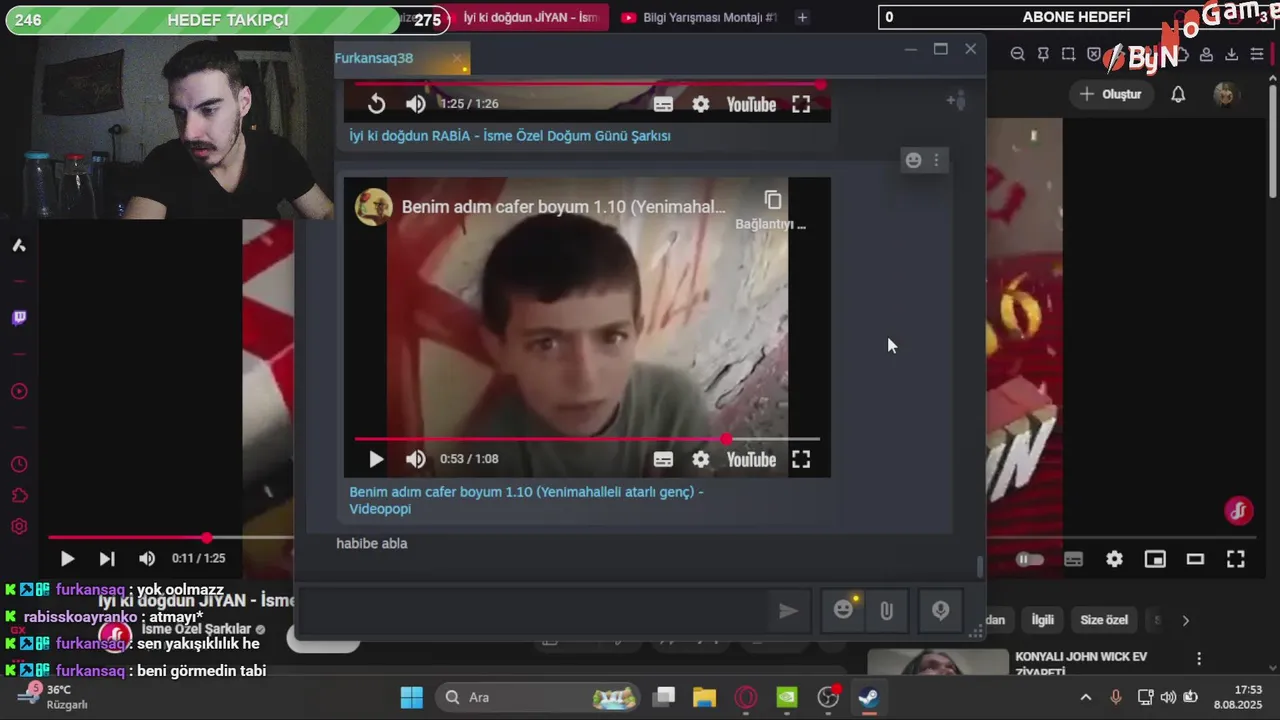Open settings gear of the cafer video embed

701,459
